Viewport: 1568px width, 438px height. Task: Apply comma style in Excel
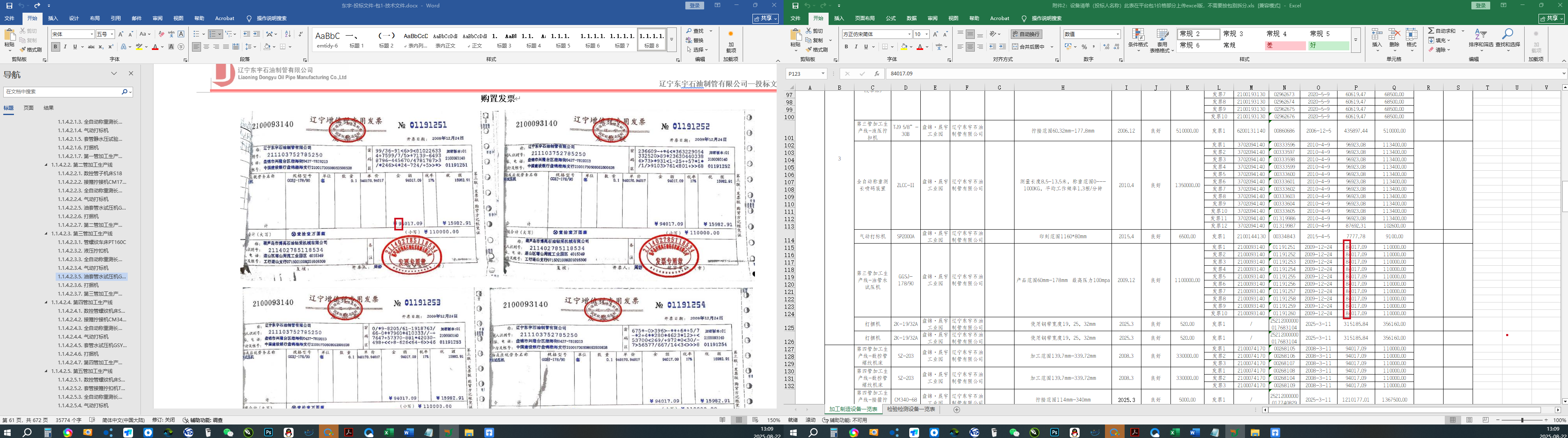(x=1094, y=47)
